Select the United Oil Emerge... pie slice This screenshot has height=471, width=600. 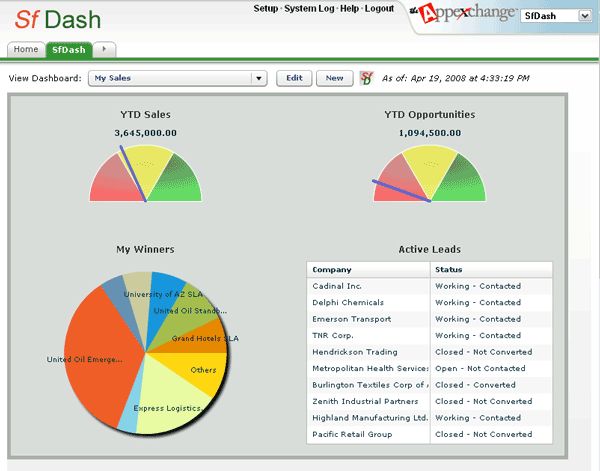(x=101, y=358)
